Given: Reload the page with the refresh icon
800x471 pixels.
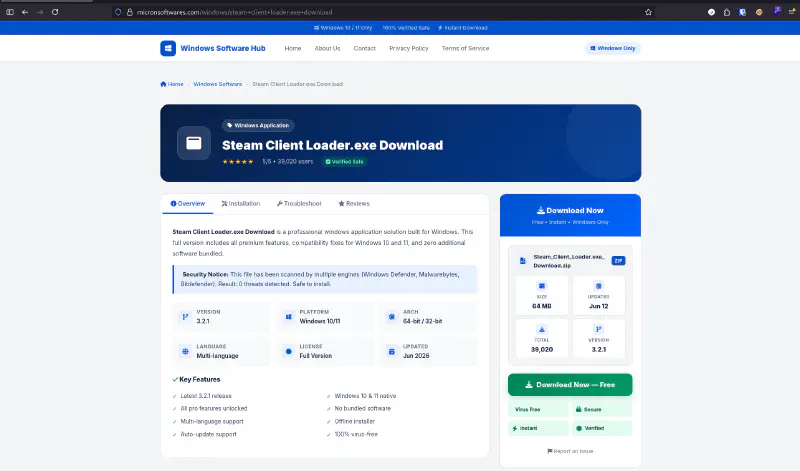Looking at the screenshot, I should 55,12.
